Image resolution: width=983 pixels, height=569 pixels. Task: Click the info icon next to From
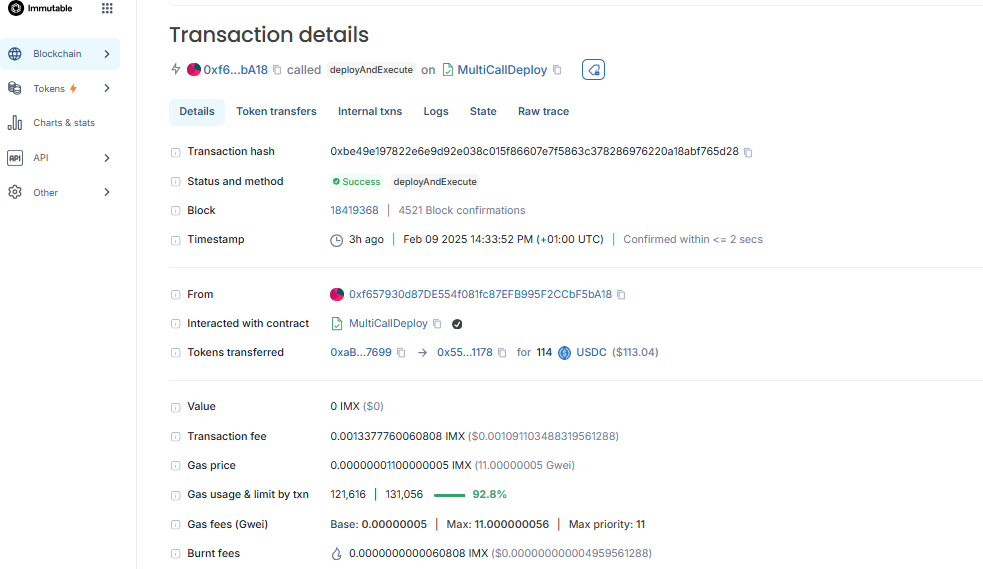pos(176,295)
